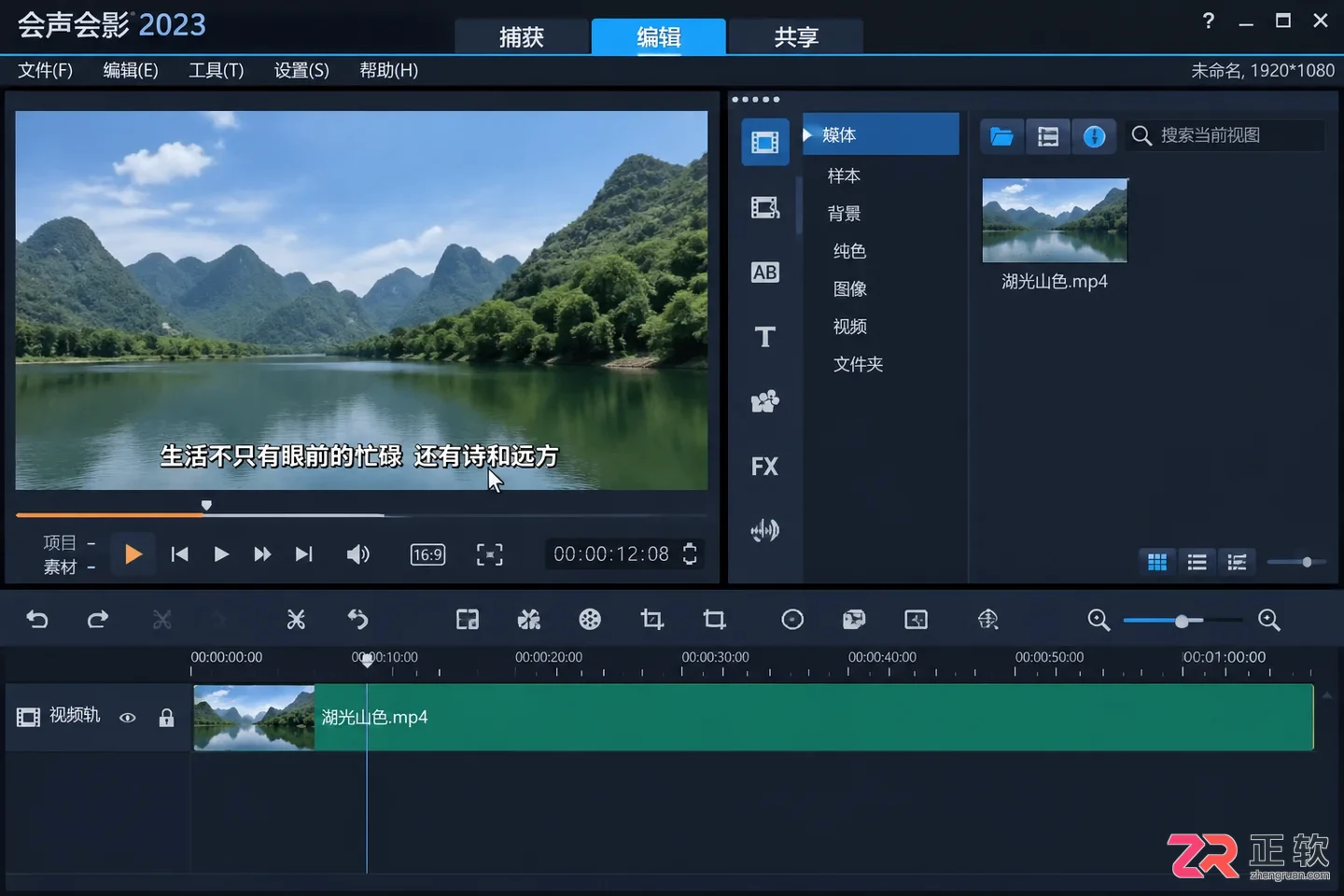Click the search current view field
The height and width of the screenshot is (896, 1344).
click(x=1225, y=136)
